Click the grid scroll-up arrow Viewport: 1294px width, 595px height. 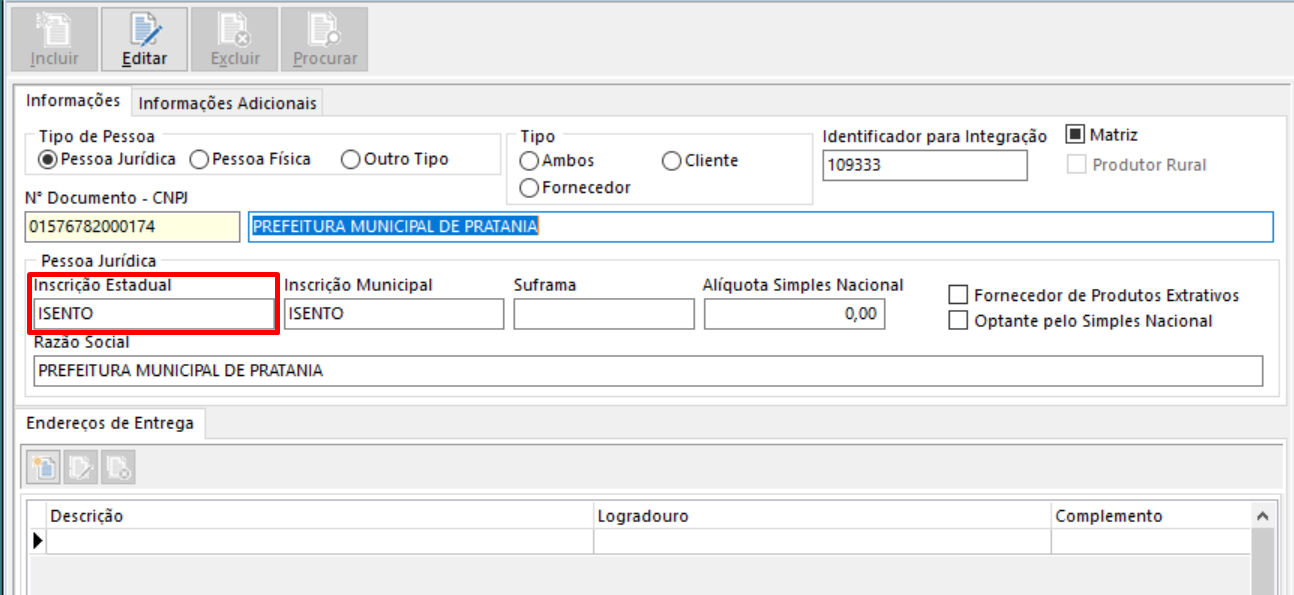point(1262,516)
